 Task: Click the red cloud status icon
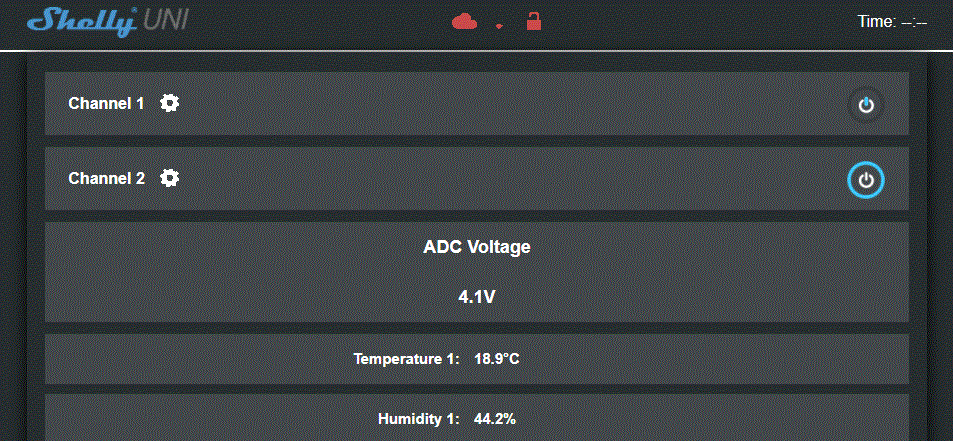point(465,22)
